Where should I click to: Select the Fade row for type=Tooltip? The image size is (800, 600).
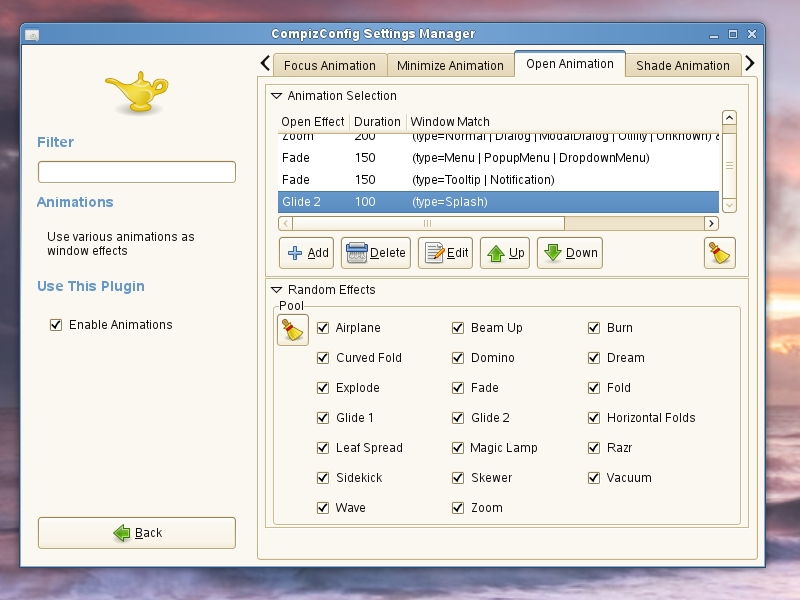498,180
